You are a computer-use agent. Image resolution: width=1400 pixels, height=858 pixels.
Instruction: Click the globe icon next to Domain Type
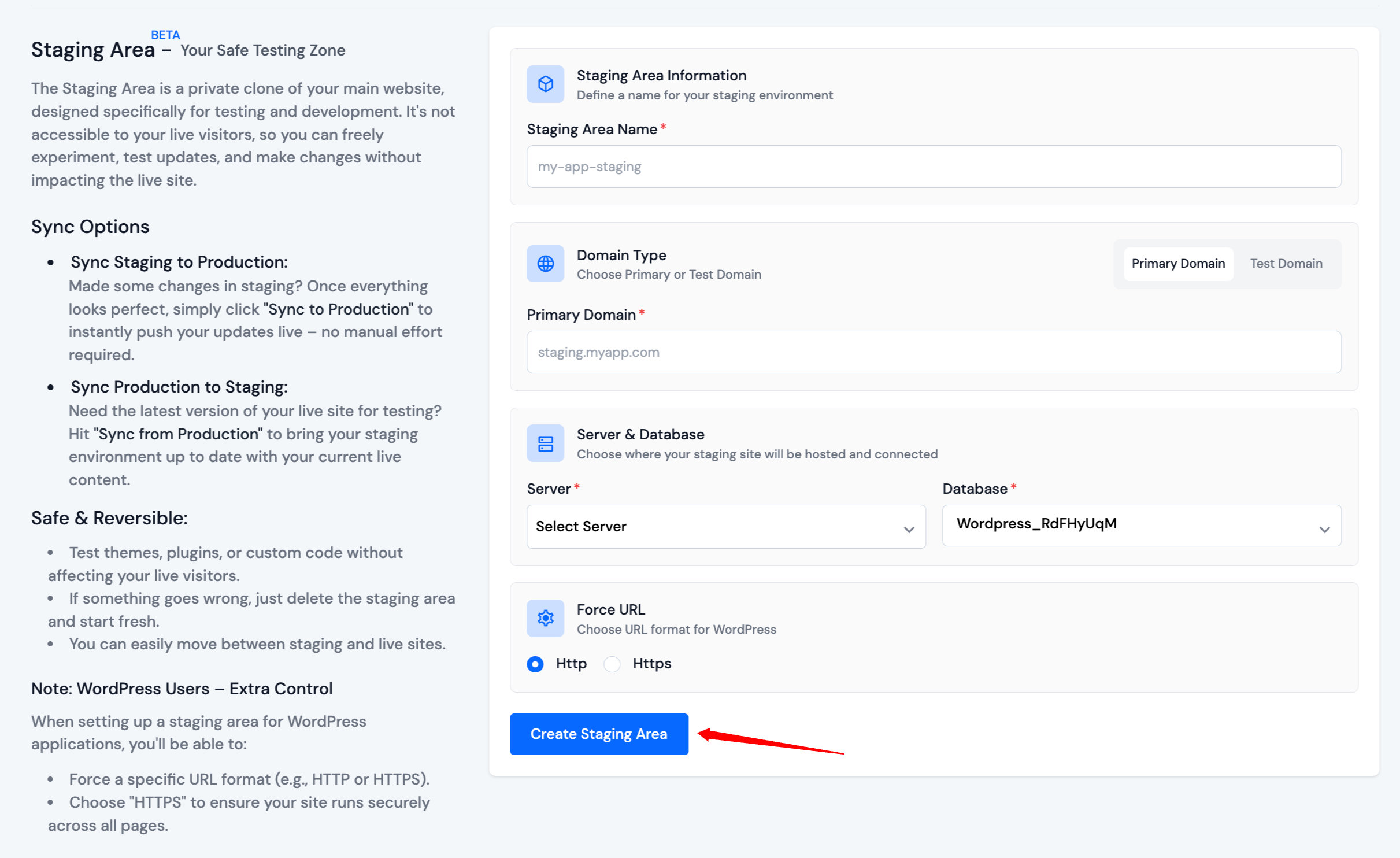pos(545,264)
